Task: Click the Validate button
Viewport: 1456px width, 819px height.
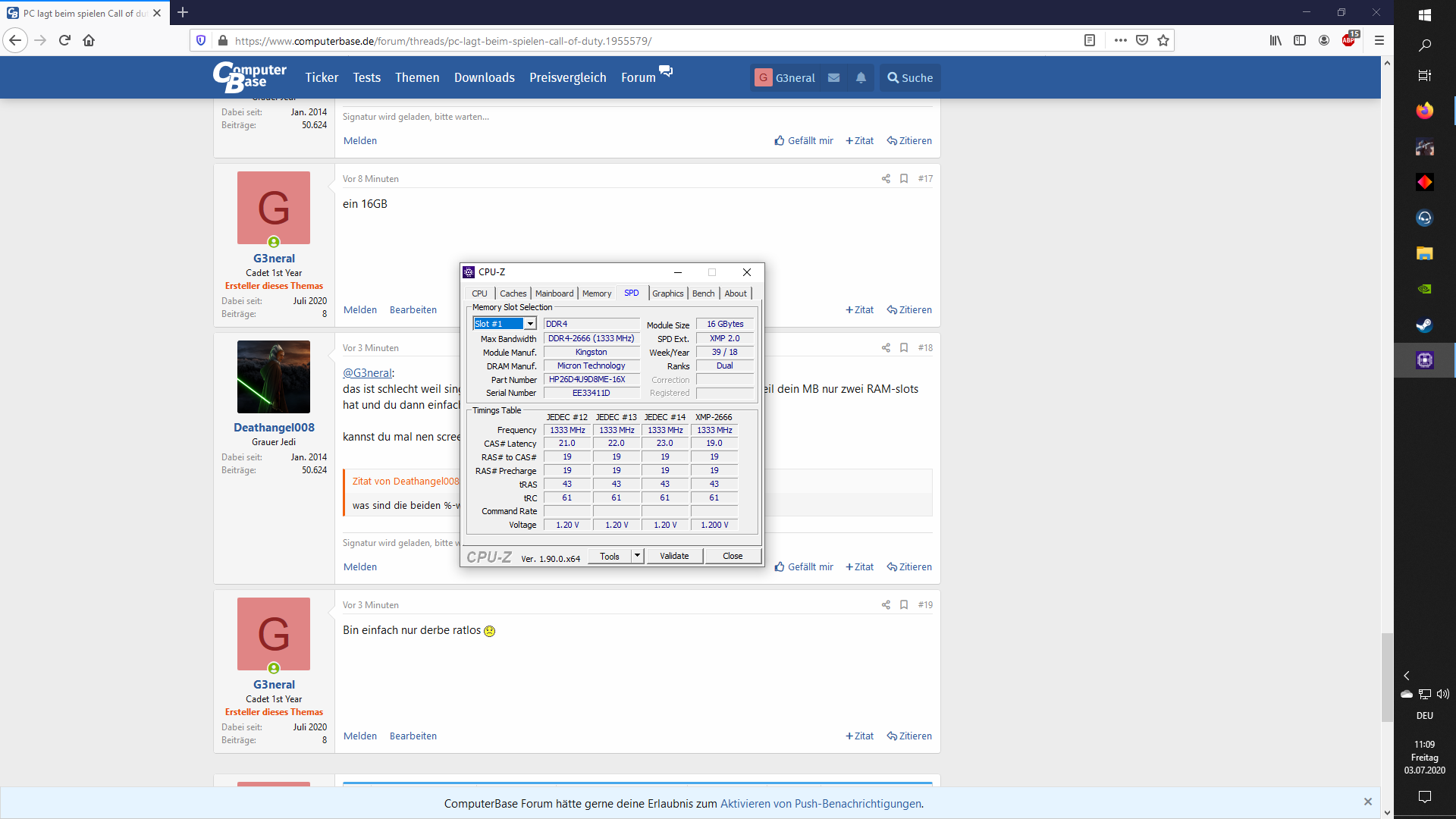Action: point(674,556)
